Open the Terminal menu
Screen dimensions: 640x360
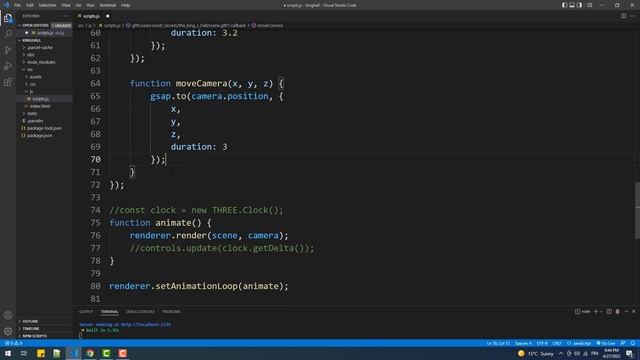(108, 5)
